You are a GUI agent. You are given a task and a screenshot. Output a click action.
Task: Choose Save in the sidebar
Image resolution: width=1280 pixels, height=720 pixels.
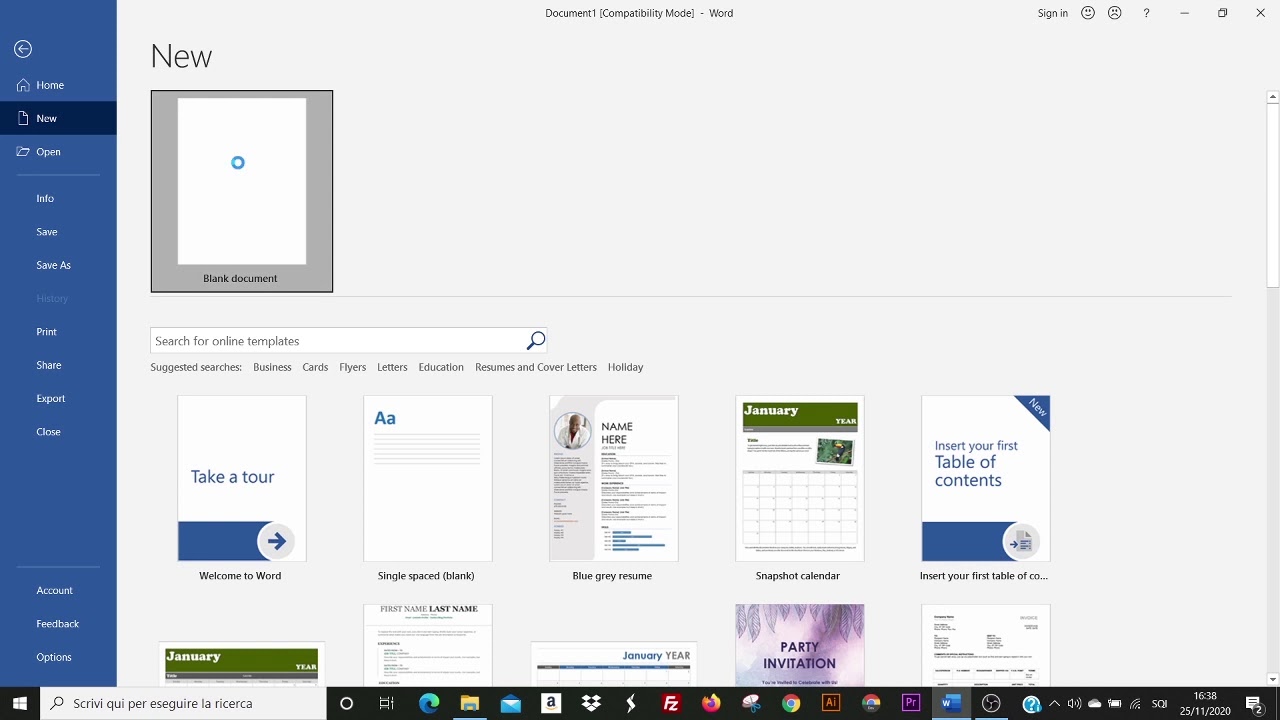point(58,232)
